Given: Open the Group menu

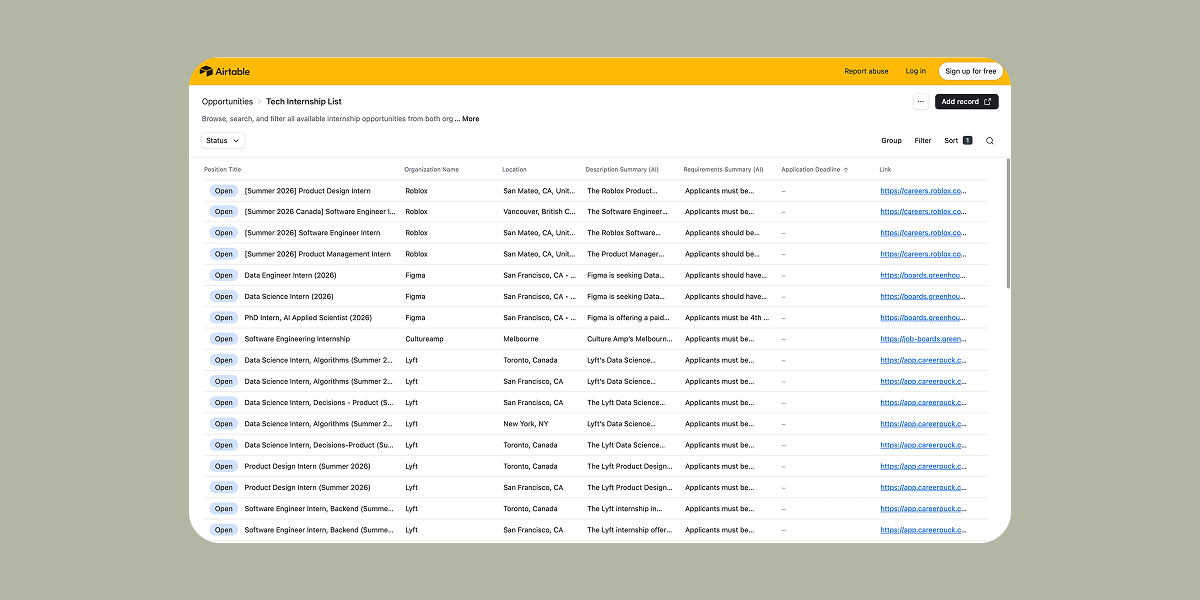Looking at the screenshot, I should pyautogui.click(x=891, y=141).
